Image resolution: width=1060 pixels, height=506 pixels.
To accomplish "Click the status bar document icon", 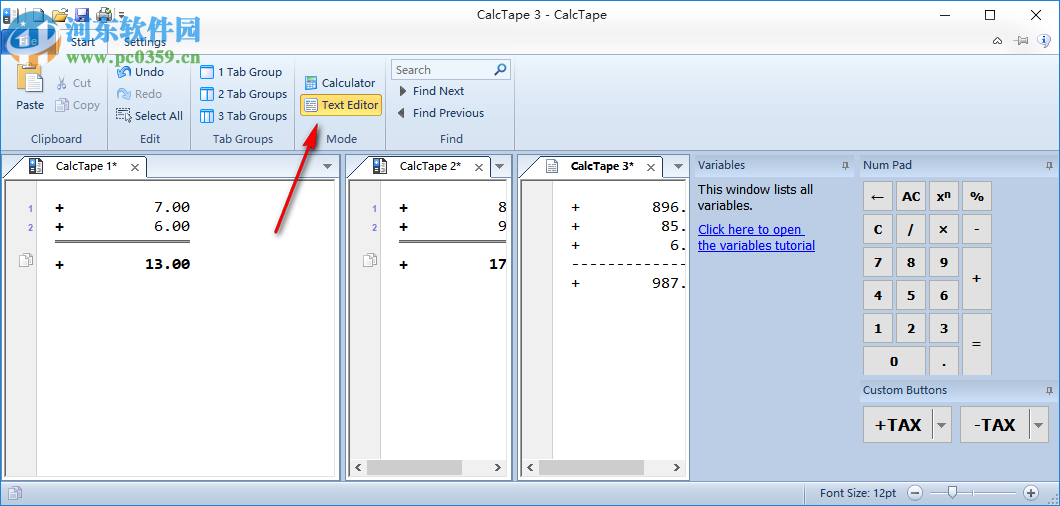I will 15,493.
